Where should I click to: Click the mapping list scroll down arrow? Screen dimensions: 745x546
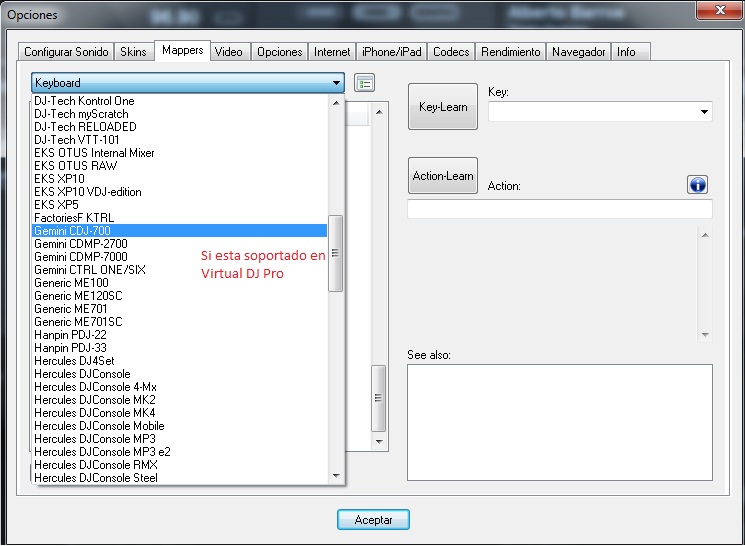[x=379, y=441]
